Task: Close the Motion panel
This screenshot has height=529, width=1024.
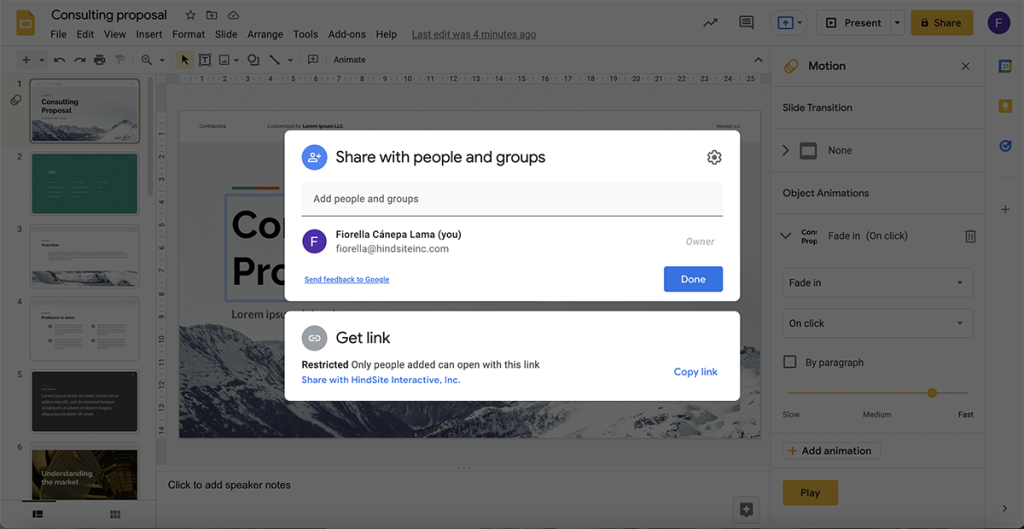Action: [x=965, y=66]
